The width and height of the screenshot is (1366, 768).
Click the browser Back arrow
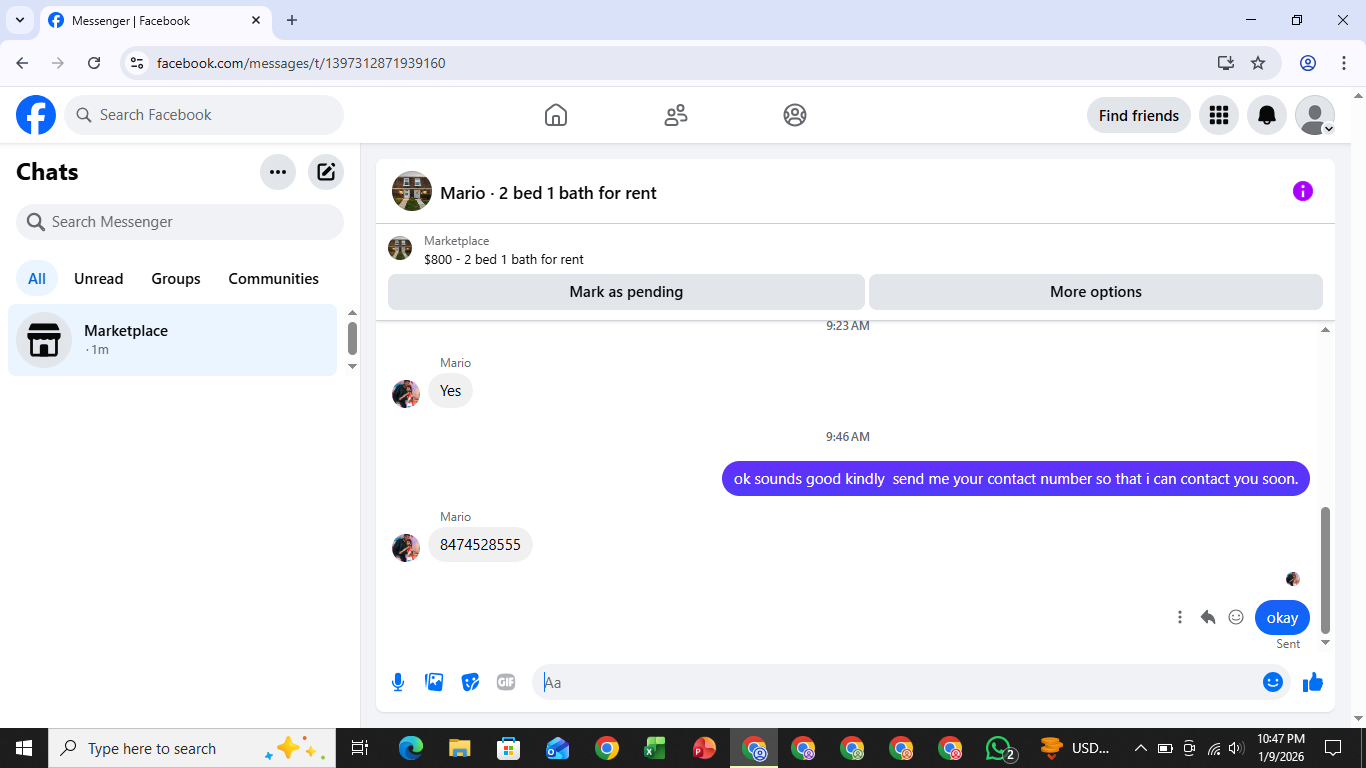22,63
